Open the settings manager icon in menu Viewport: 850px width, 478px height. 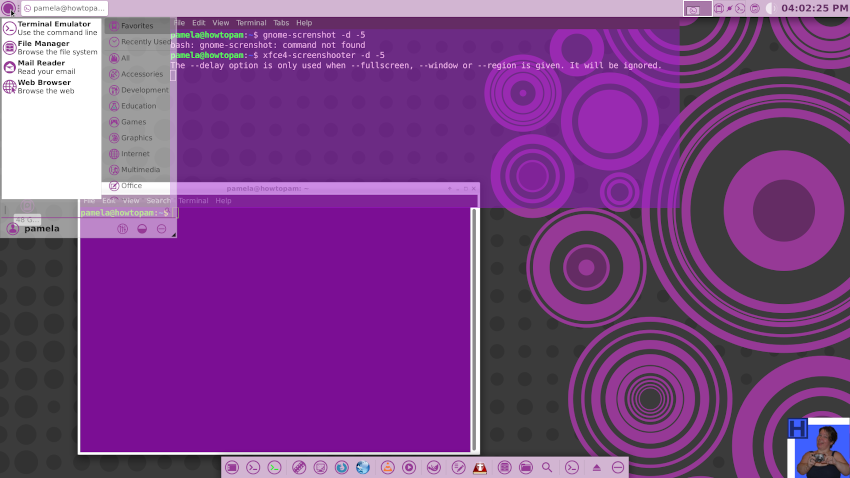point(123,229)
